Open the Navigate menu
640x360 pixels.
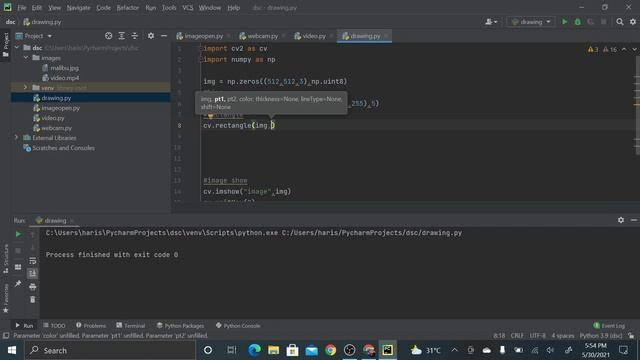pyautogui.click(x=78, y=8)
